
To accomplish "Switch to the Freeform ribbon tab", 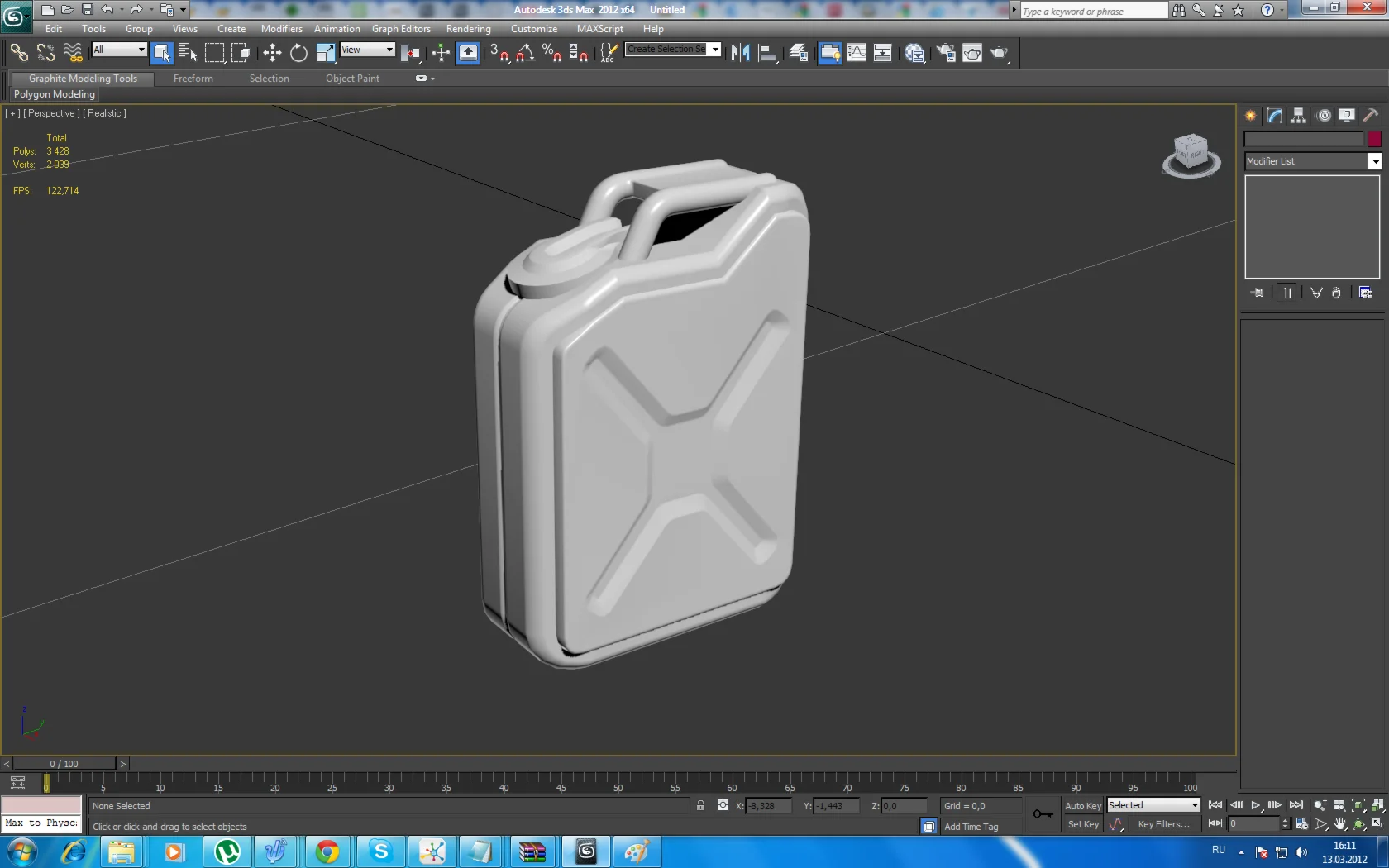I will [193, 79].
